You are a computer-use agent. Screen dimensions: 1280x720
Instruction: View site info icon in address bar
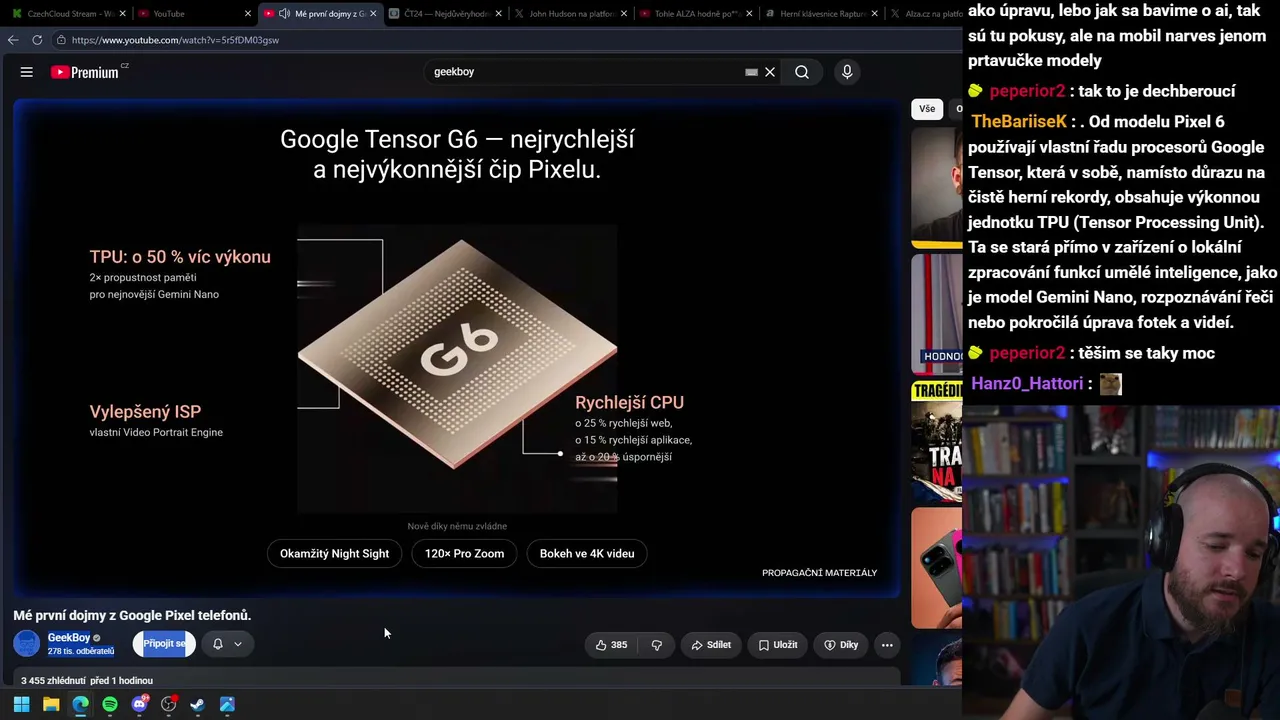pyautogui.click(x=61, y=40)
